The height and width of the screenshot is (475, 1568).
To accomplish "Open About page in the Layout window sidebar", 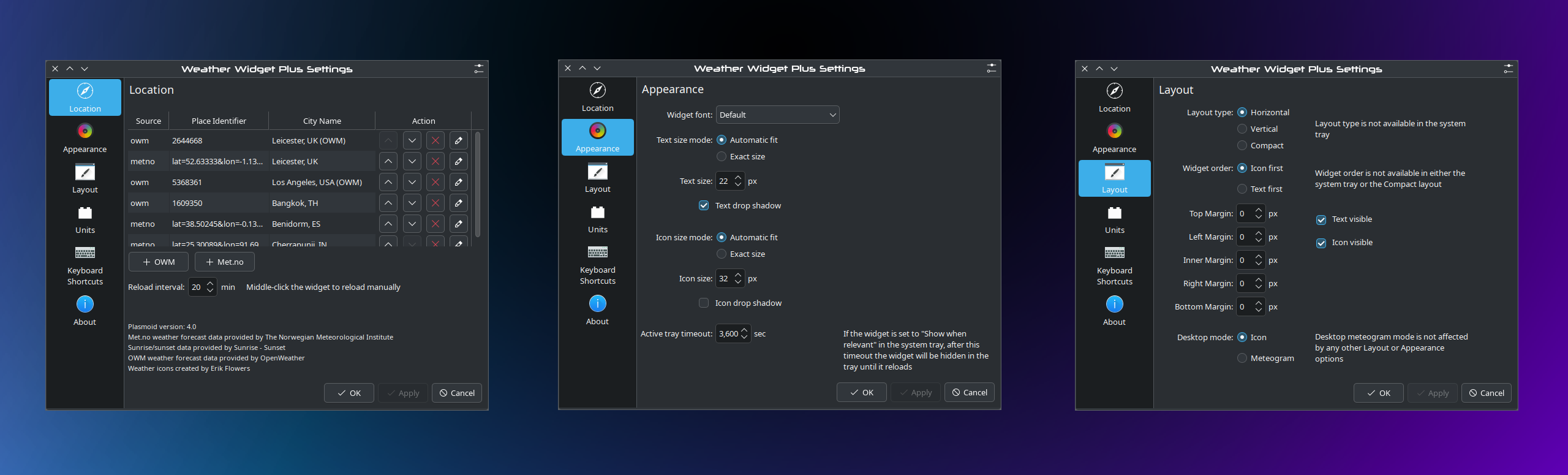I will [x=1114, y=311].
